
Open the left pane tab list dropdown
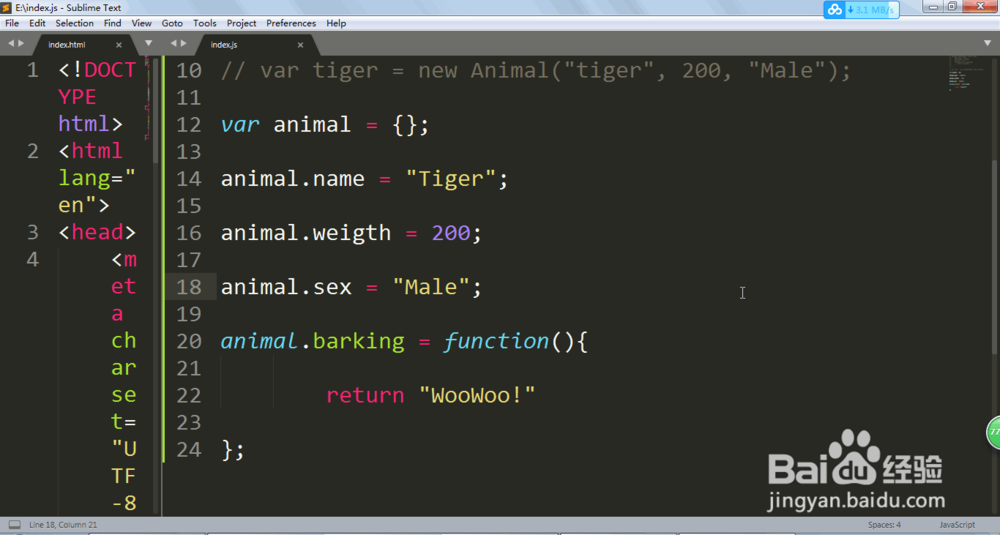click(x=149, y=43)
